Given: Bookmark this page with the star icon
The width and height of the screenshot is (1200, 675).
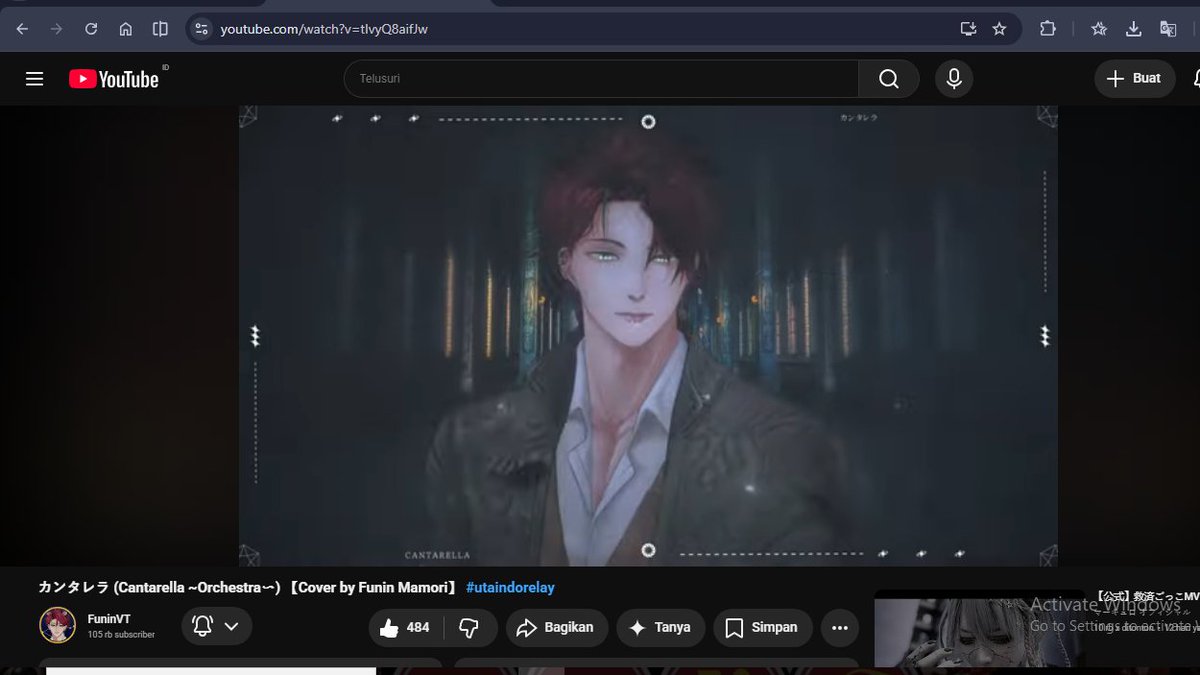Looking at the screenshot, I should coord(999,29).
